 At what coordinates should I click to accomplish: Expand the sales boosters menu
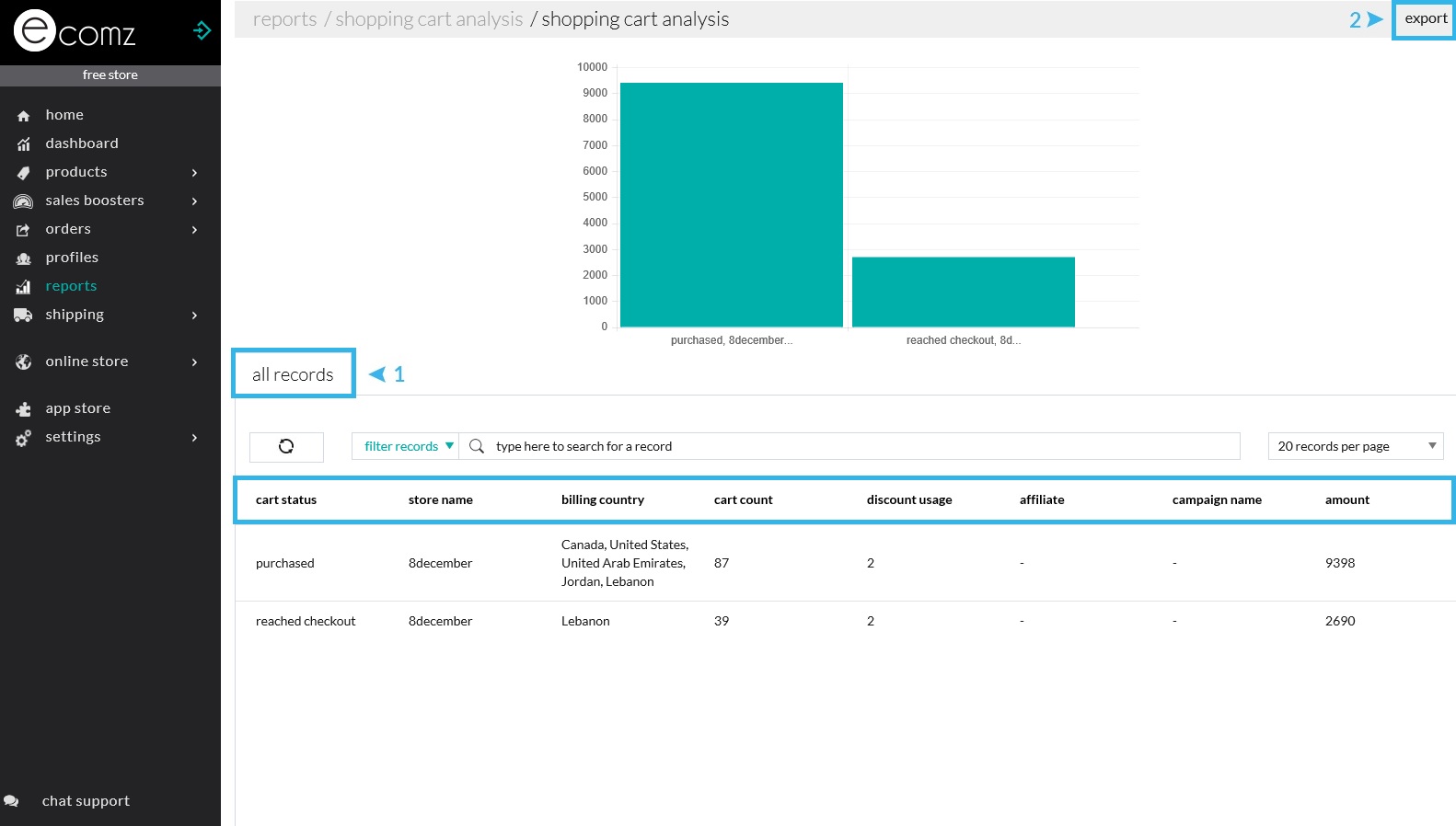95,201
